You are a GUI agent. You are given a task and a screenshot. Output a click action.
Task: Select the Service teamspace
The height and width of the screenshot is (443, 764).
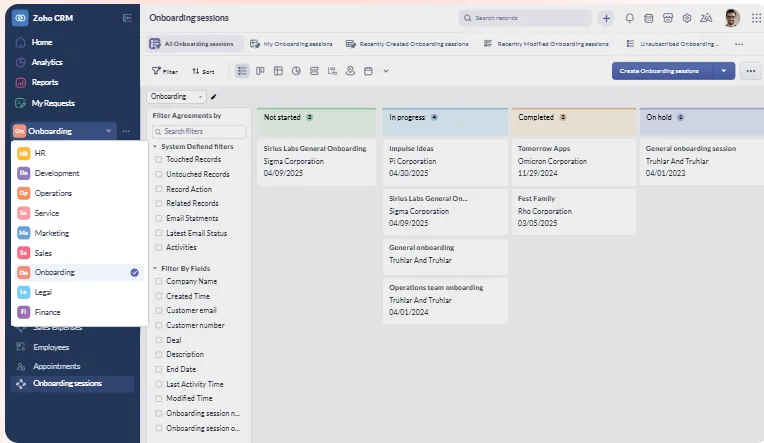point(80,213)
